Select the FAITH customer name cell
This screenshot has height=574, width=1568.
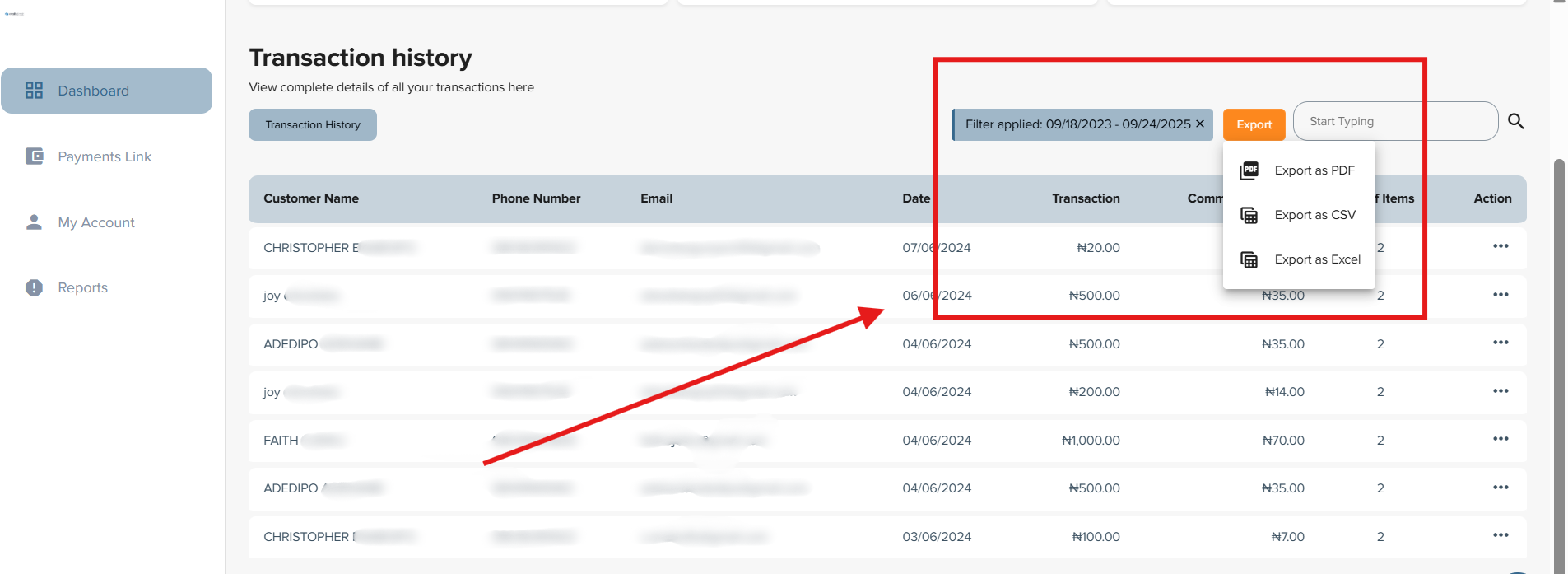pyautogui.click(x=281, y=441)
